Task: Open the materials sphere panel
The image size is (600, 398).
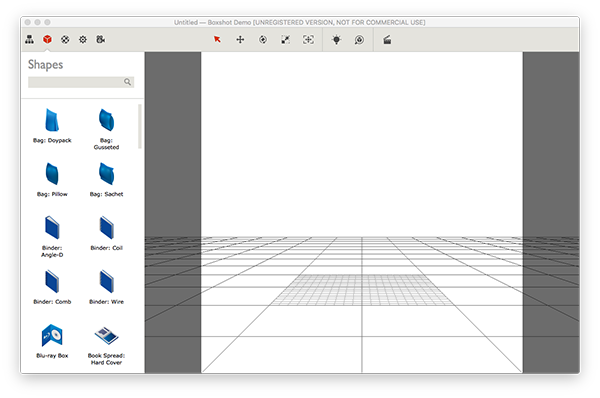Action: (65, 39)
